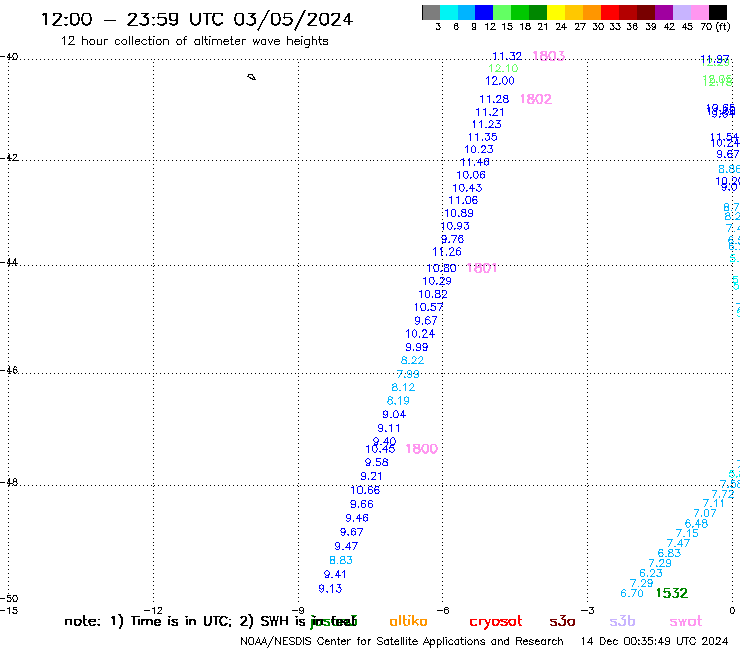Click the wave height value 10.23
This screenshot has width=740, height=650.
pyautogui.click(x=479, y=149)
